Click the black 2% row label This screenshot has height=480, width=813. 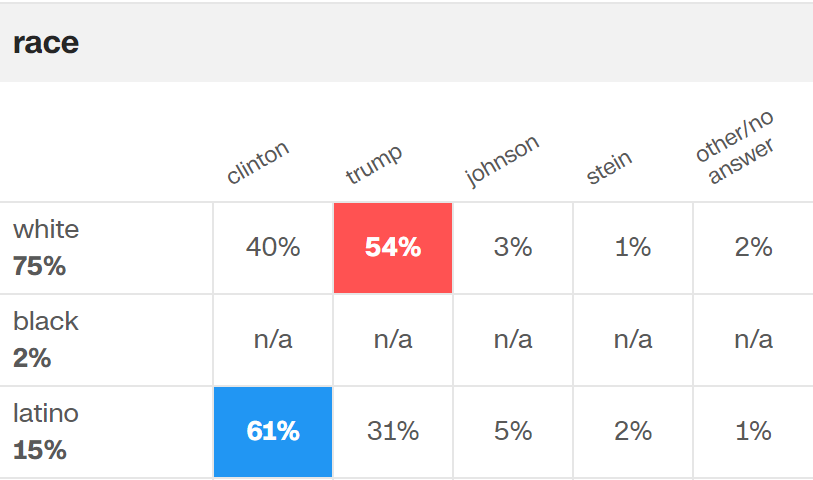click(46, 340)
